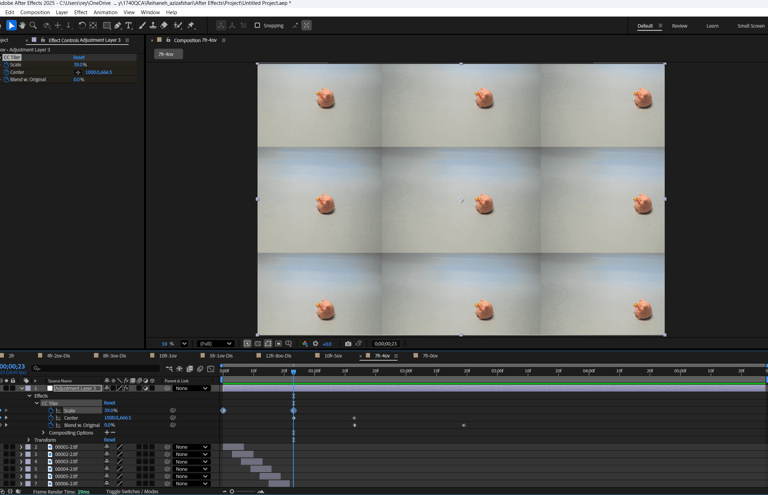Viewport: 768px width, 495px height.
Task: Open the composition mini-flowchart icon
Action: click(169, 369)
